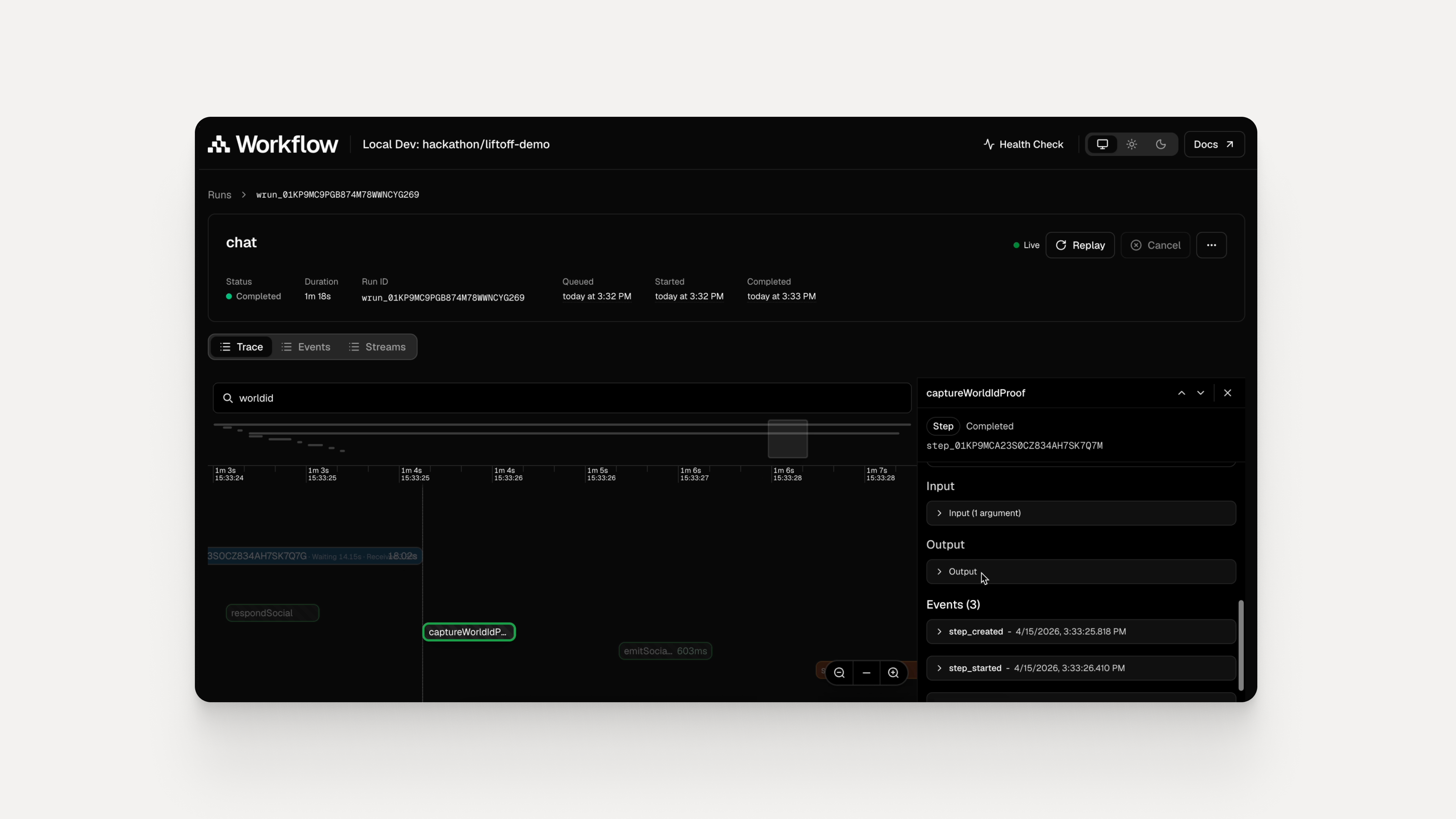
Task: Click the details panel scrollbar
Action: [1241, 645]
